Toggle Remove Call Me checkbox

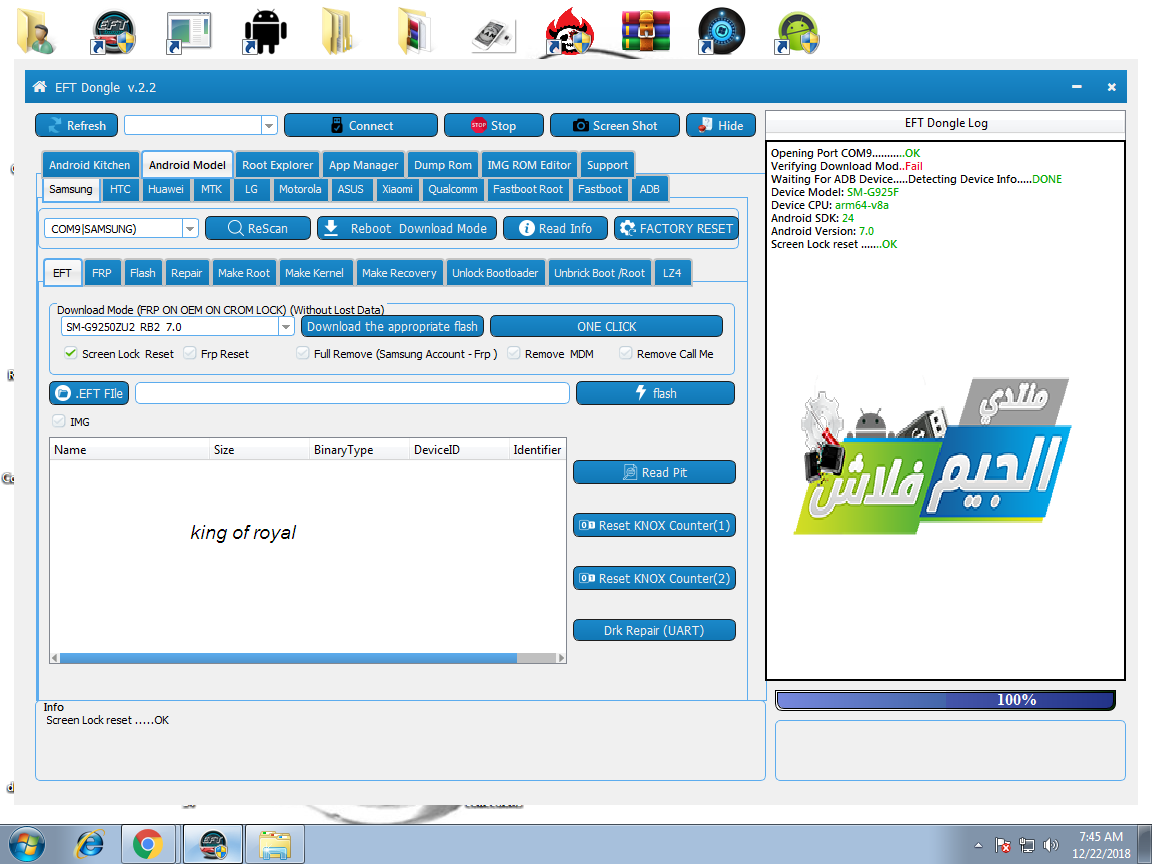[x=626, y=353]
